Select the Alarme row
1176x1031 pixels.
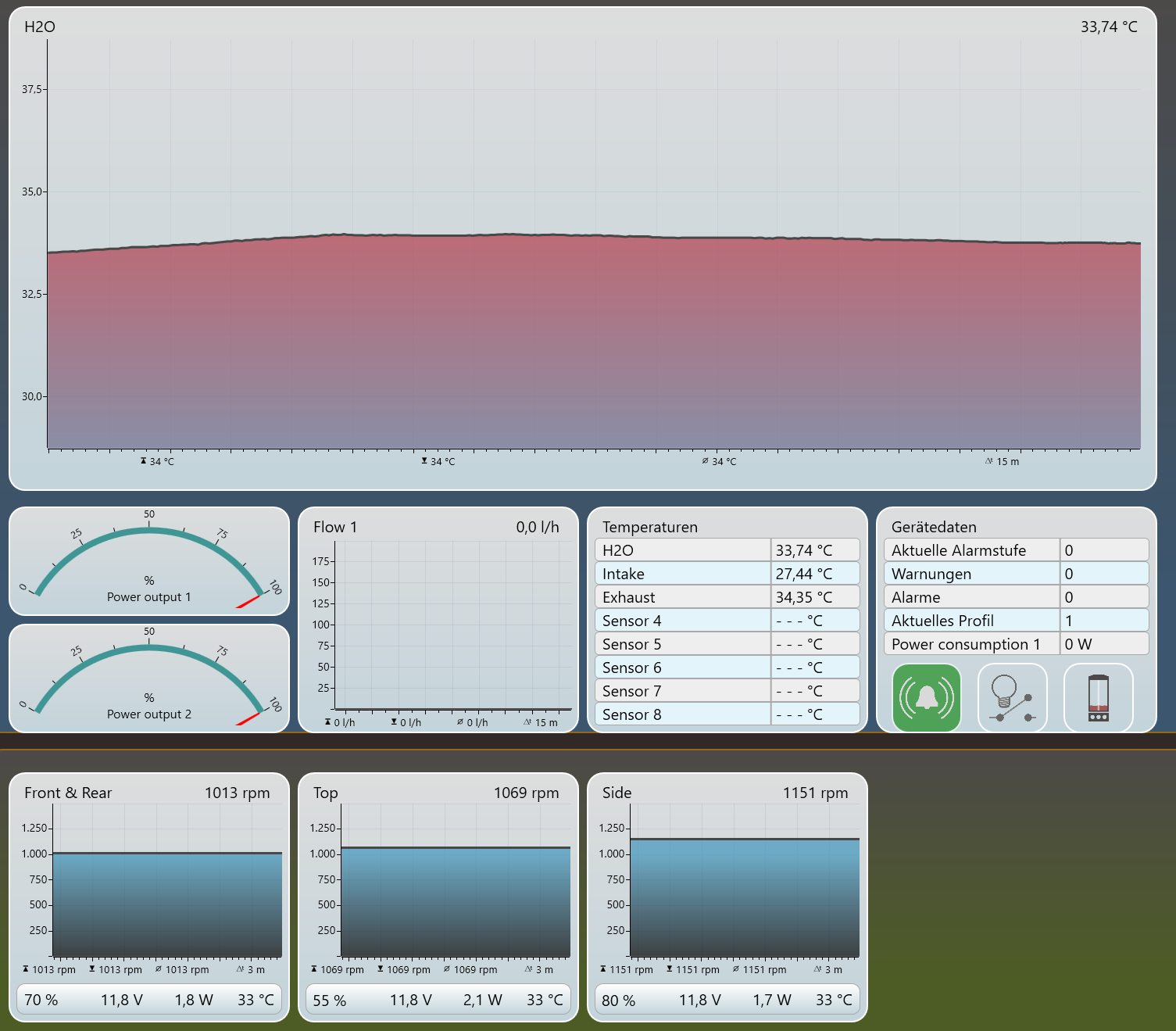pos(1017,597)
